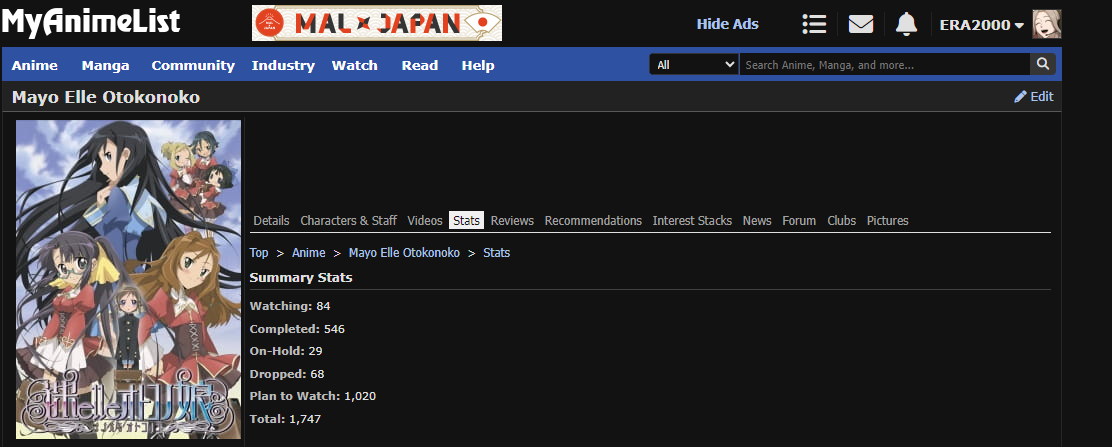Viewport: 1112px width, 447px height.
Task: Open the notifications bell icon
Action: click(x=906, y=24)
